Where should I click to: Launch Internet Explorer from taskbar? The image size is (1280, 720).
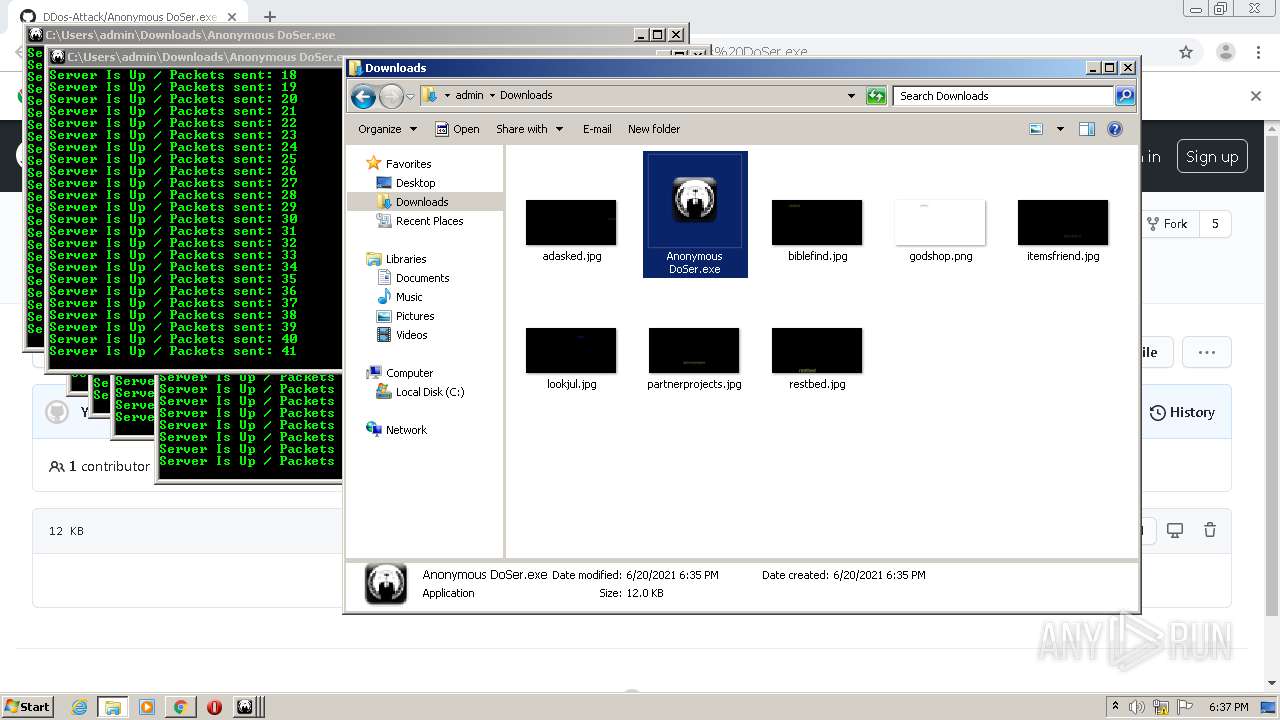79,707
